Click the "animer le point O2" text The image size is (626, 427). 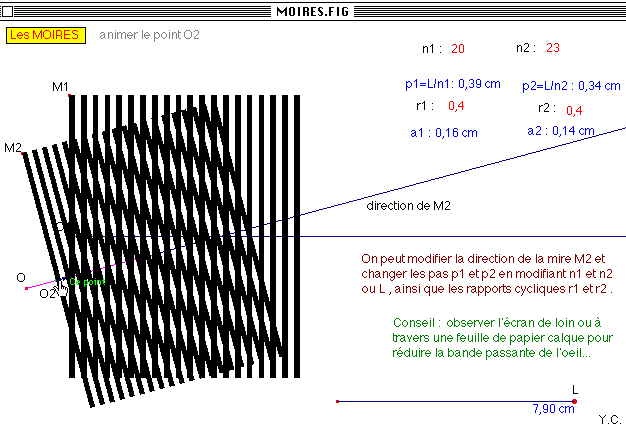(150, 34)
